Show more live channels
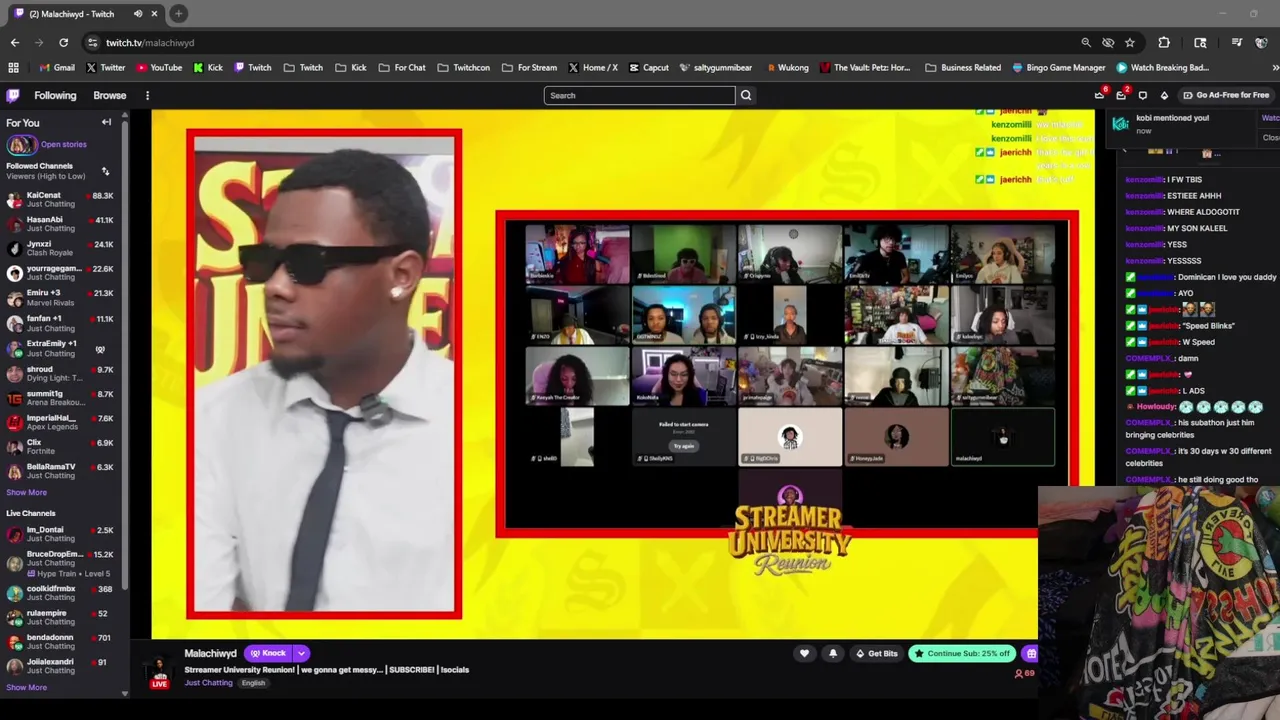The width and height of the screenshot is (1280, 720). click(x=26, y=687)
